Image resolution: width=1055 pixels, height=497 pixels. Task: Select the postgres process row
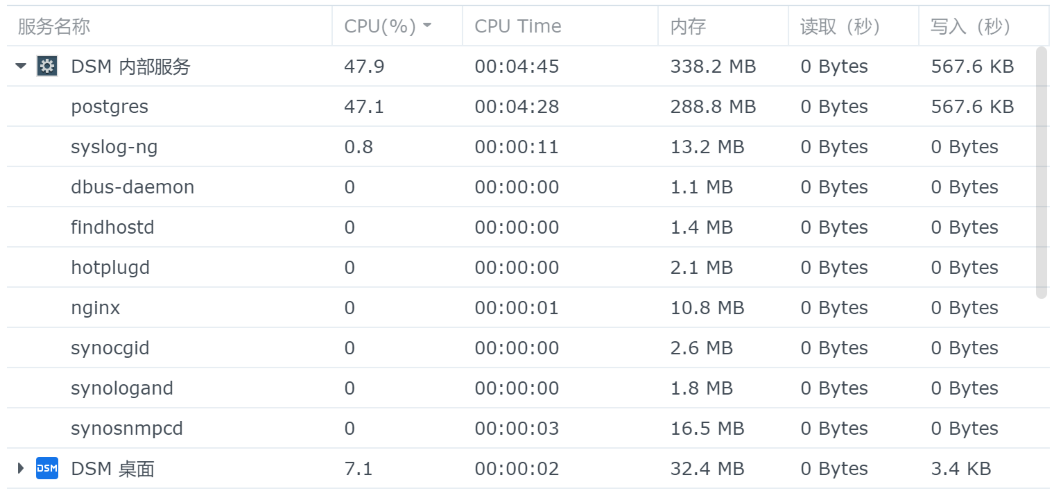pyautogui.click(x=521, y=106)
